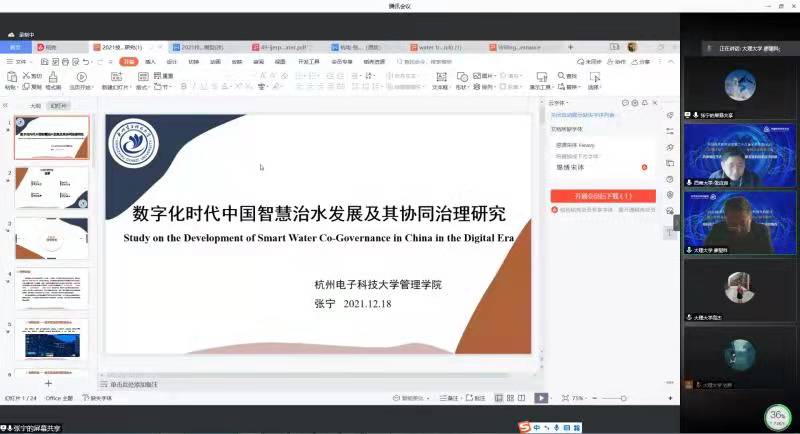
Task: Expand the 文件 (File) menu dropdown
Action: 19,62
